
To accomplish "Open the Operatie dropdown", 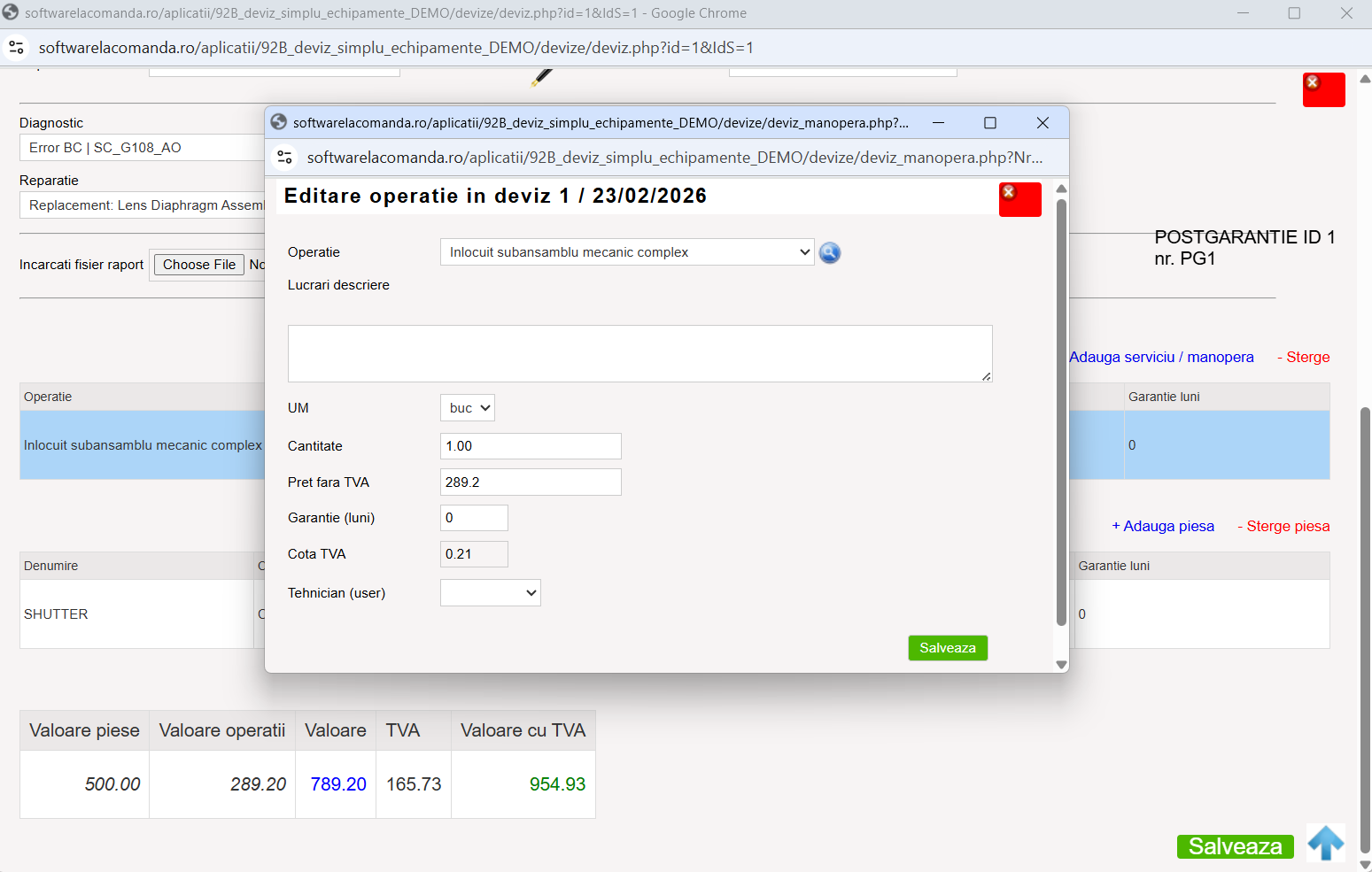I will pos(627,252).
